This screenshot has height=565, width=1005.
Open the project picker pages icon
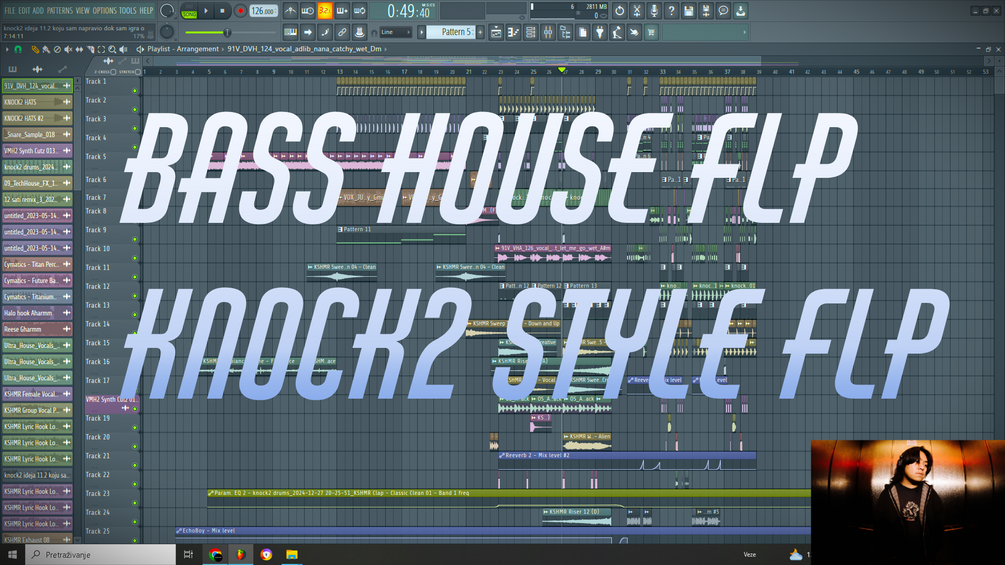pyautogui.click(x=583, y=32)
